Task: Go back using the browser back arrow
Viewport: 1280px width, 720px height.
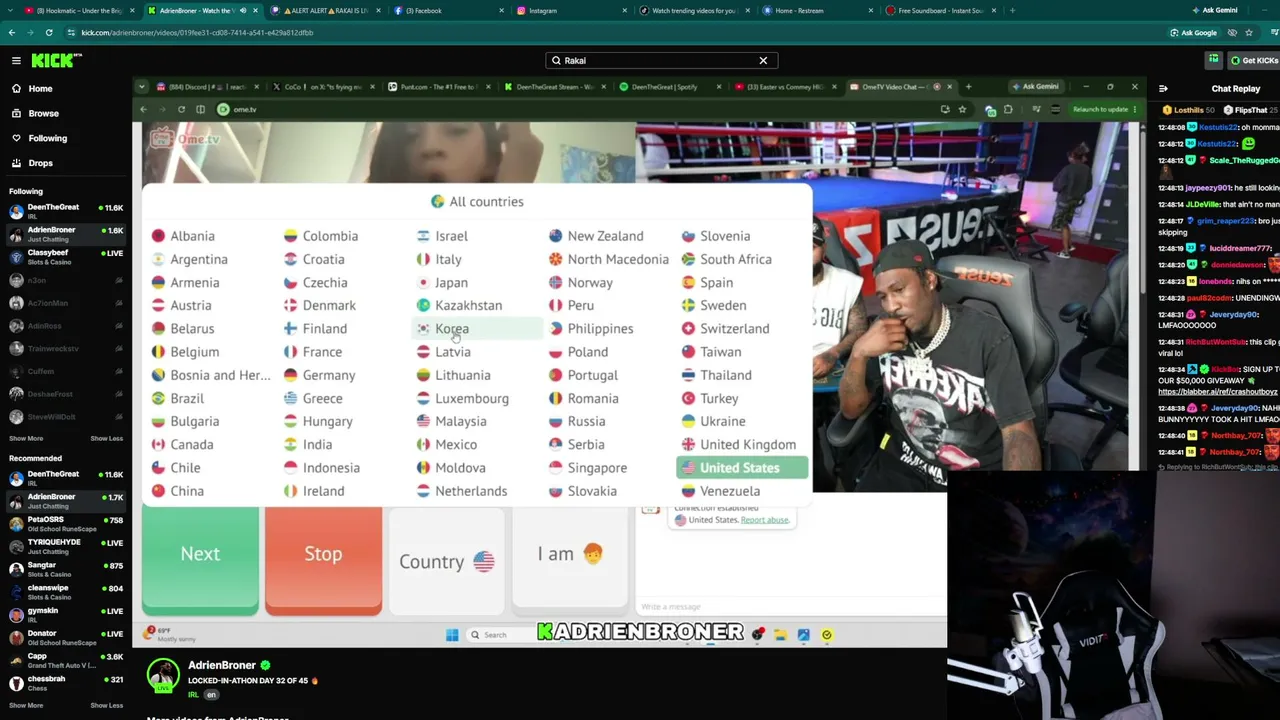Action: pos(12,33)
